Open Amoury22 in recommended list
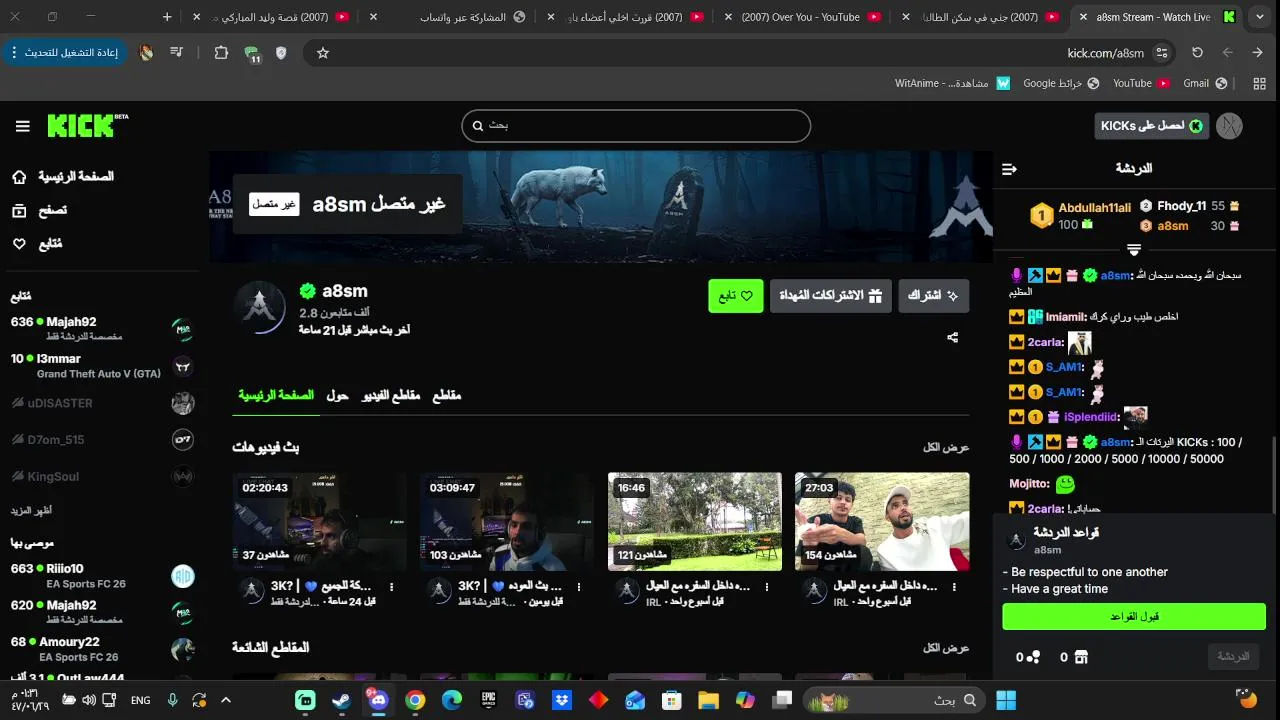The width and height of the screenshot is (1280, 720). 102,649
